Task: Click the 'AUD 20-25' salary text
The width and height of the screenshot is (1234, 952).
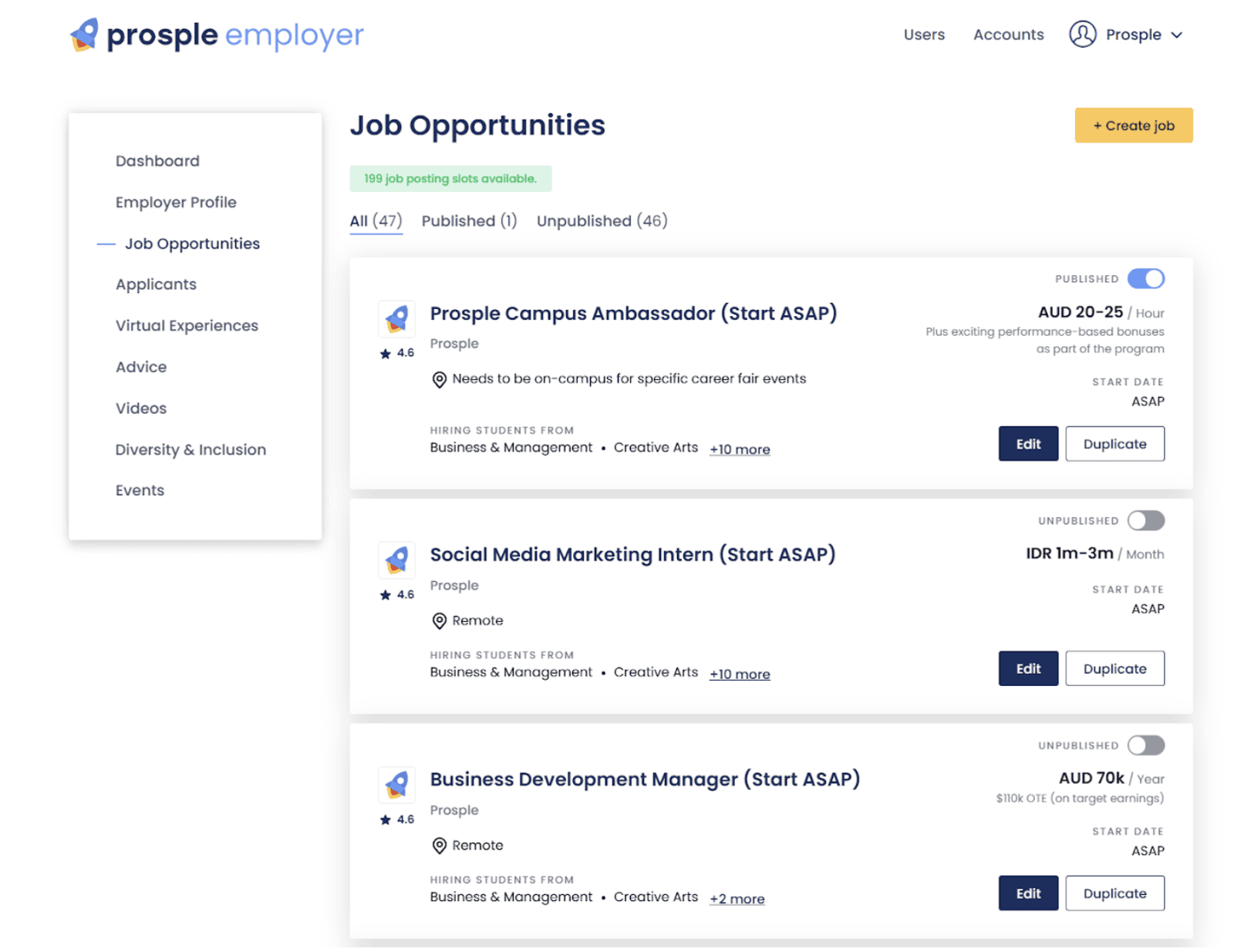Action: pyautogui.click(x=1080, y=312)
